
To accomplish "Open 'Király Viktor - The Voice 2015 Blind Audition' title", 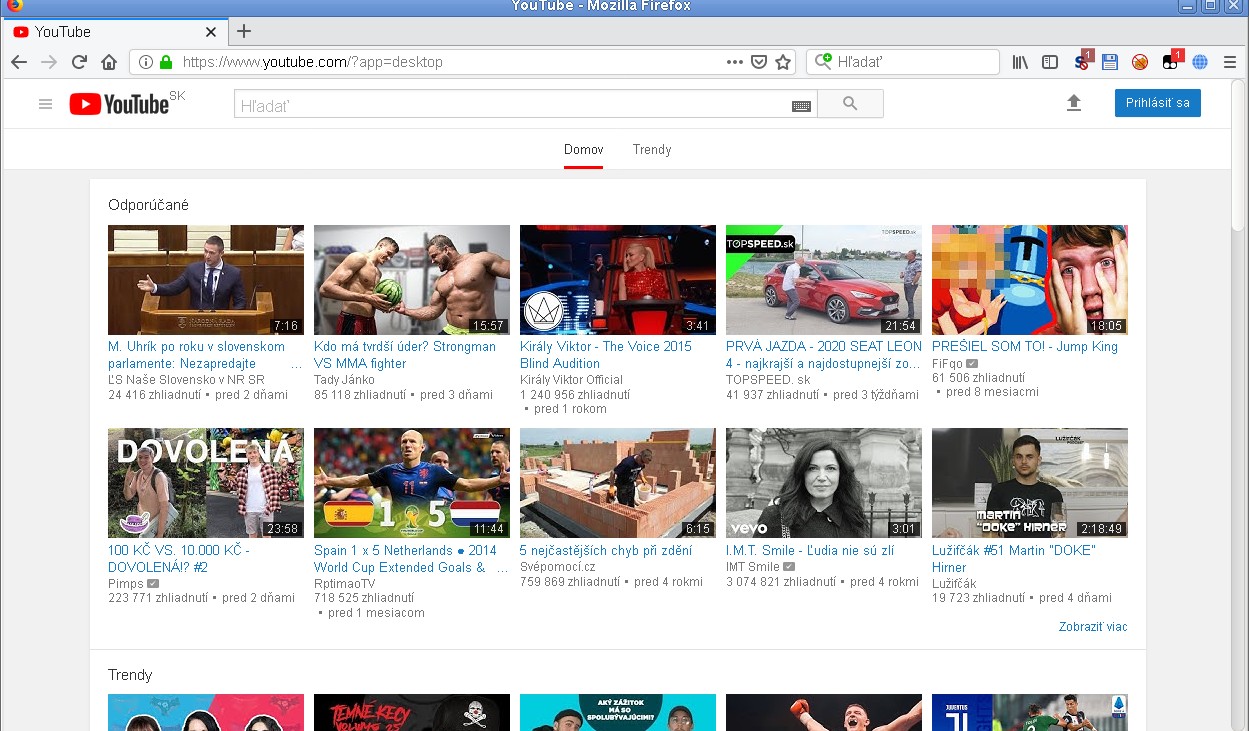I will tap(606, 355).
